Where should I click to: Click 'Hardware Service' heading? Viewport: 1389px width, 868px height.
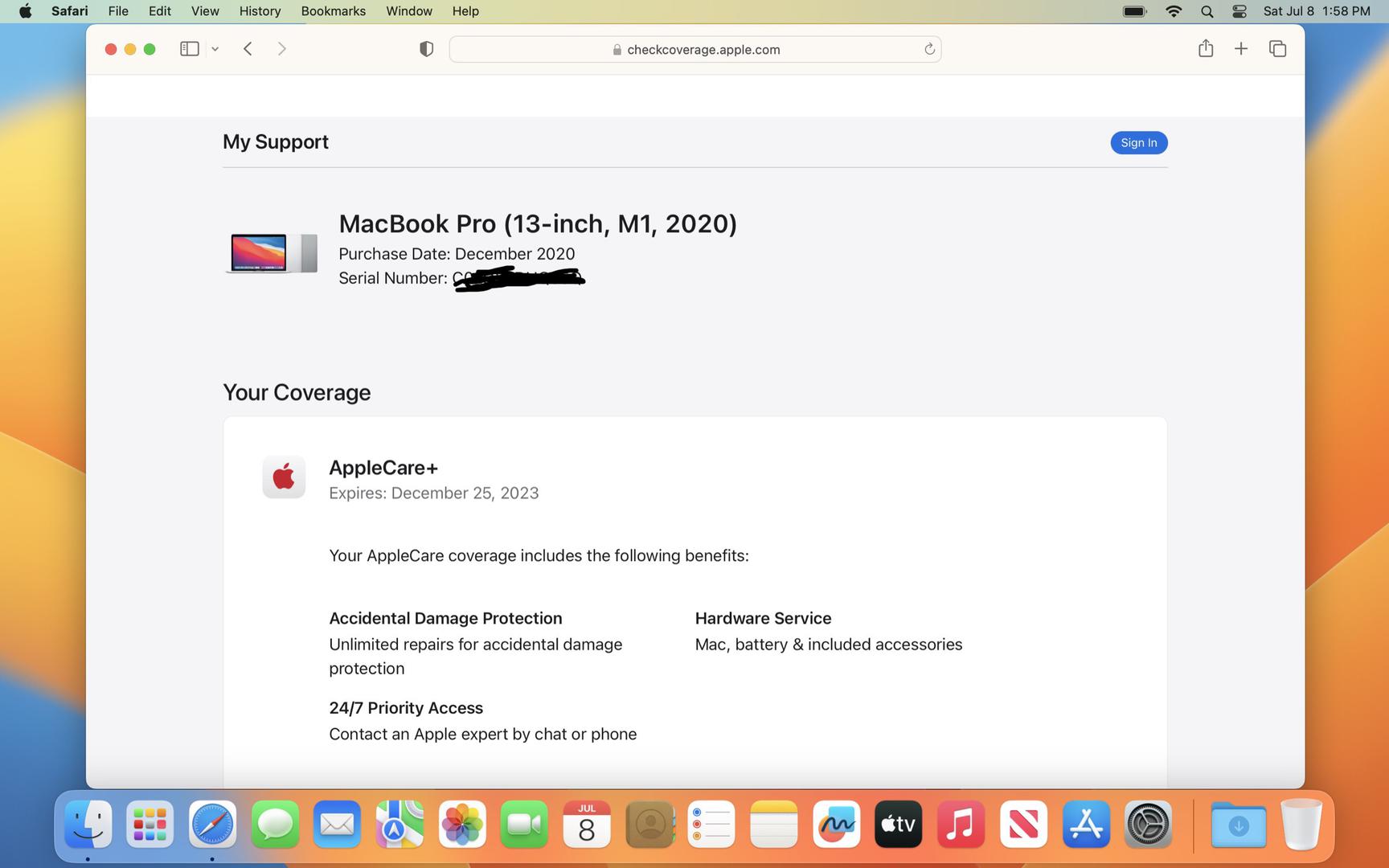point(763,619)
